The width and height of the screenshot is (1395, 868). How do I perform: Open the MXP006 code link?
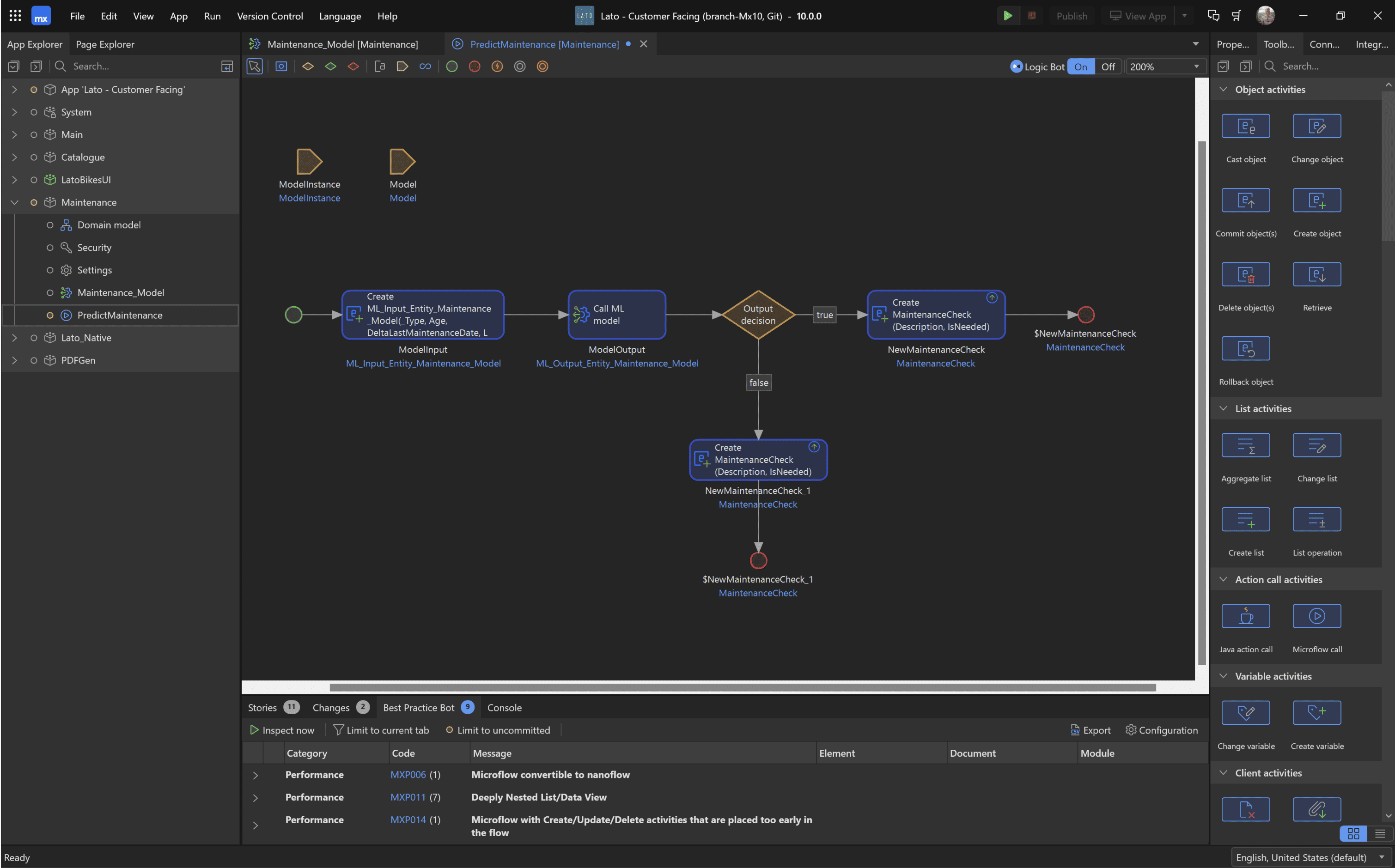[x=408, y=775]
